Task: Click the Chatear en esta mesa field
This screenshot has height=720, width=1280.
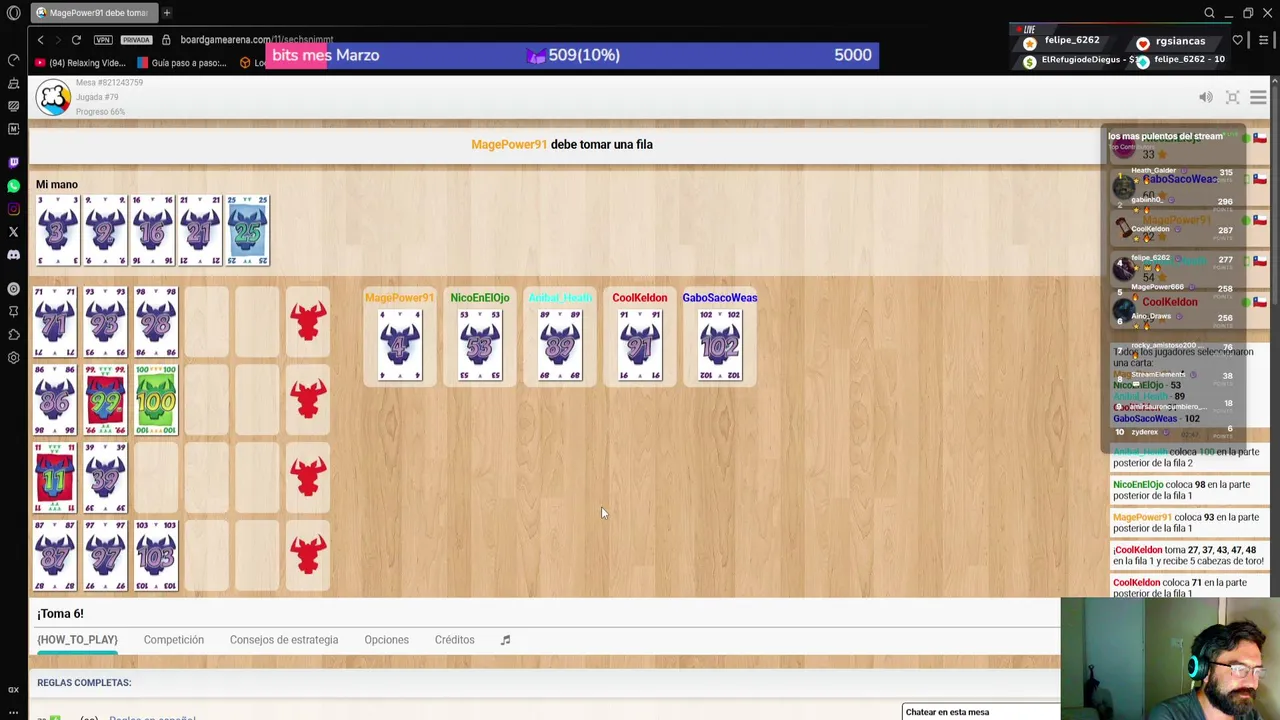Action: (980, 712)
